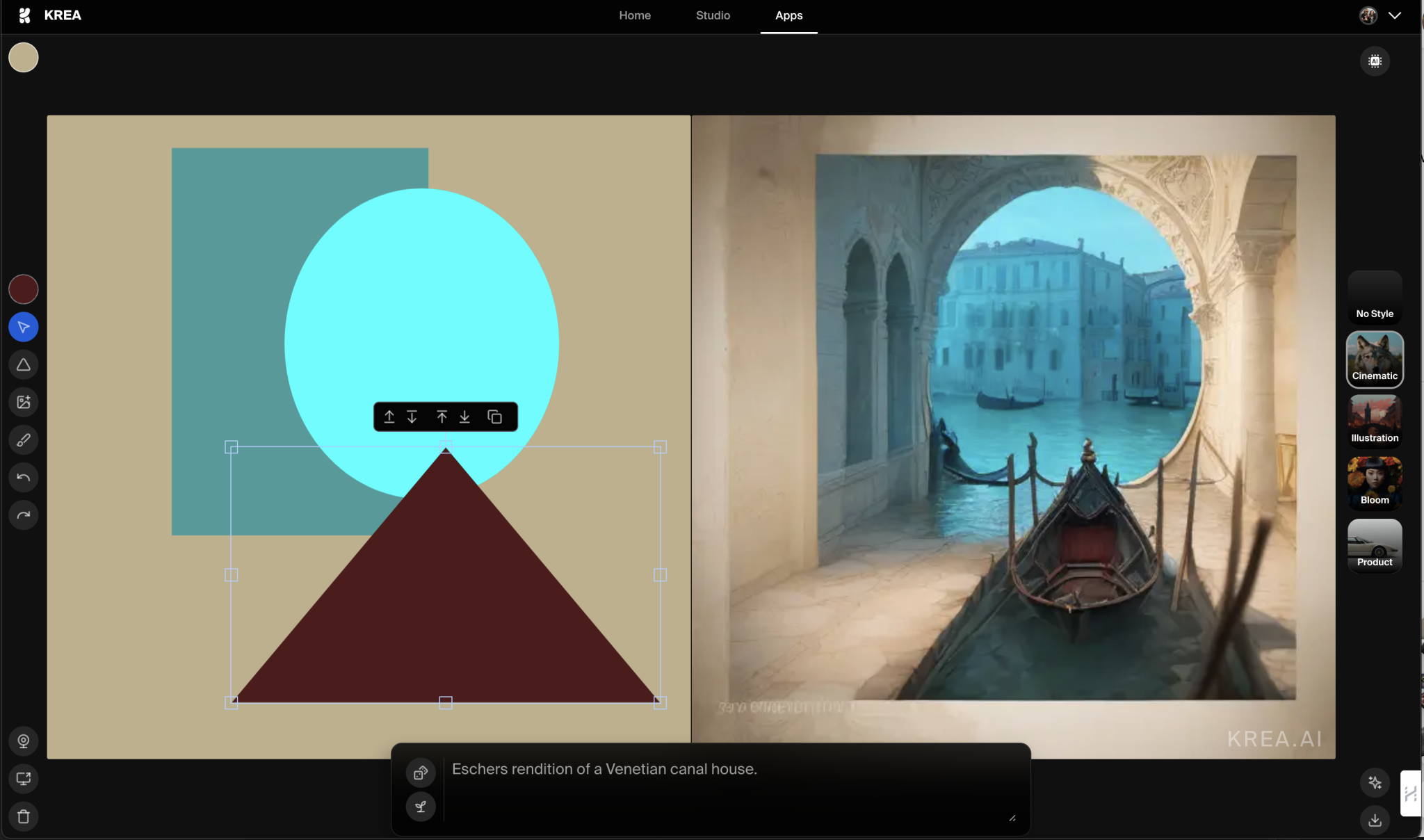1424x840 pixels.
Task: Open the Home menu item
Action: pyautogui.click(x=634, y=15)
